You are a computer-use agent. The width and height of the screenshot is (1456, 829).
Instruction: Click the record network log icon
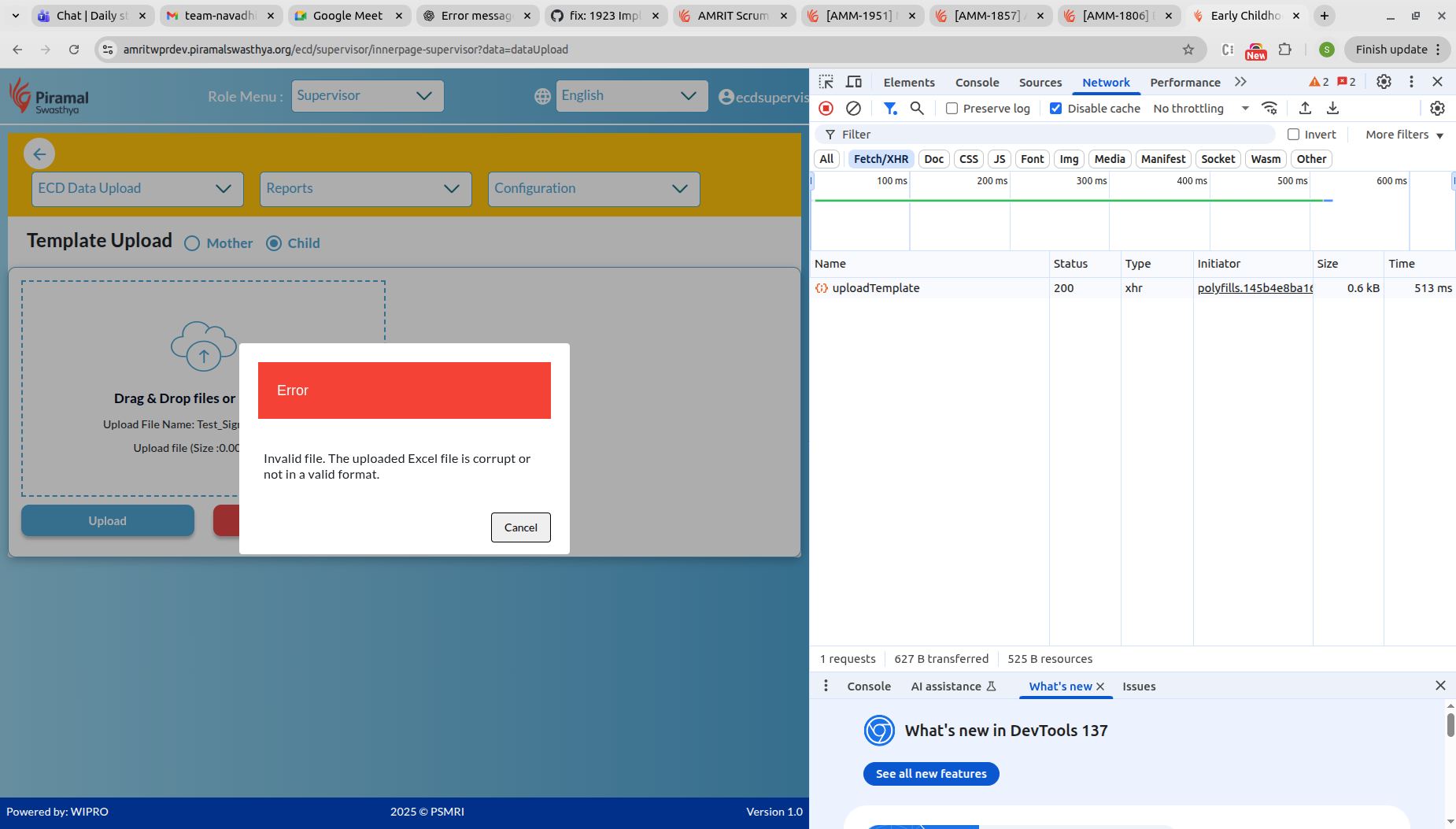pos(826,109)
